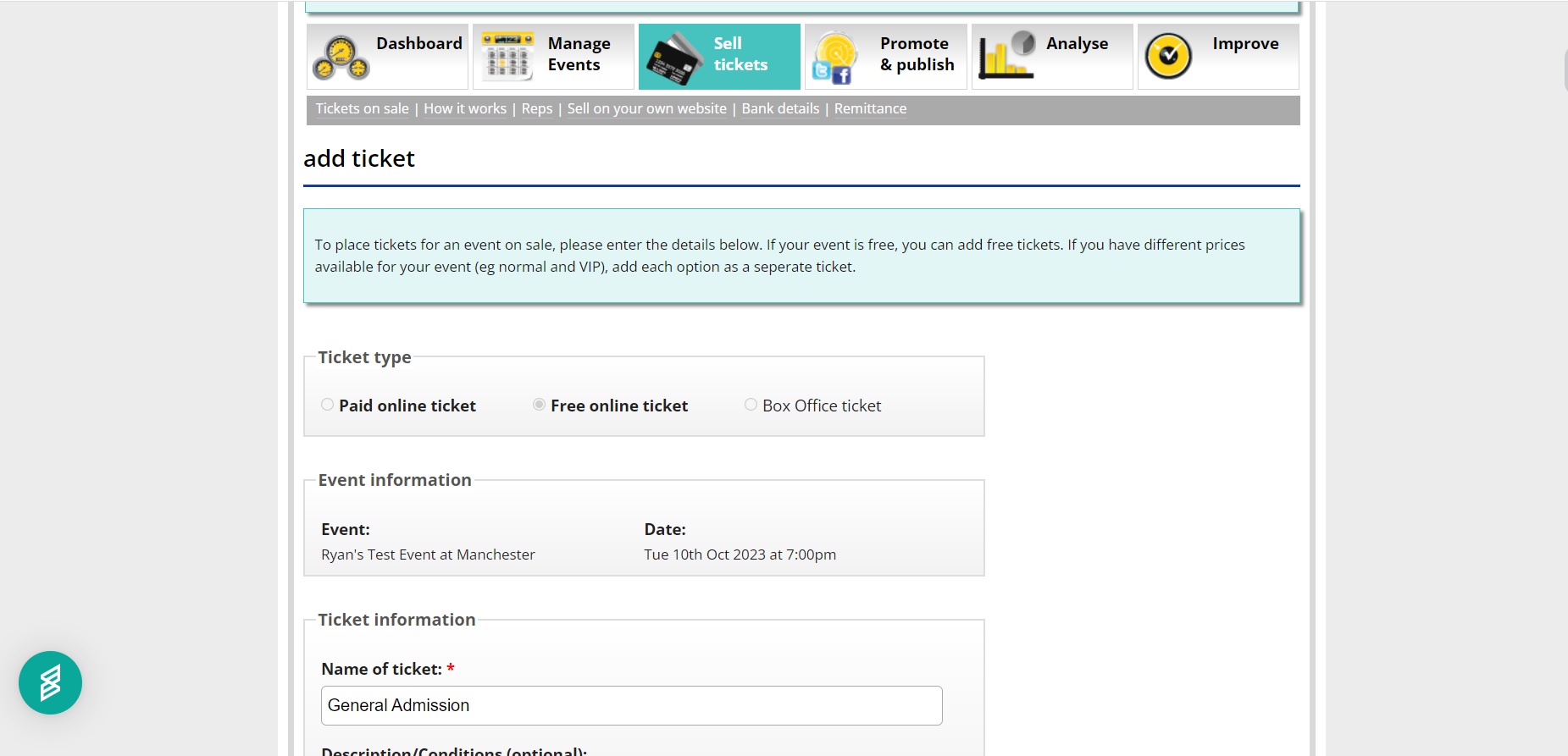The height and width of the screenshot is (756, 1568).
Task: Select the Paid online ticket option
Action: click(327, 405)
